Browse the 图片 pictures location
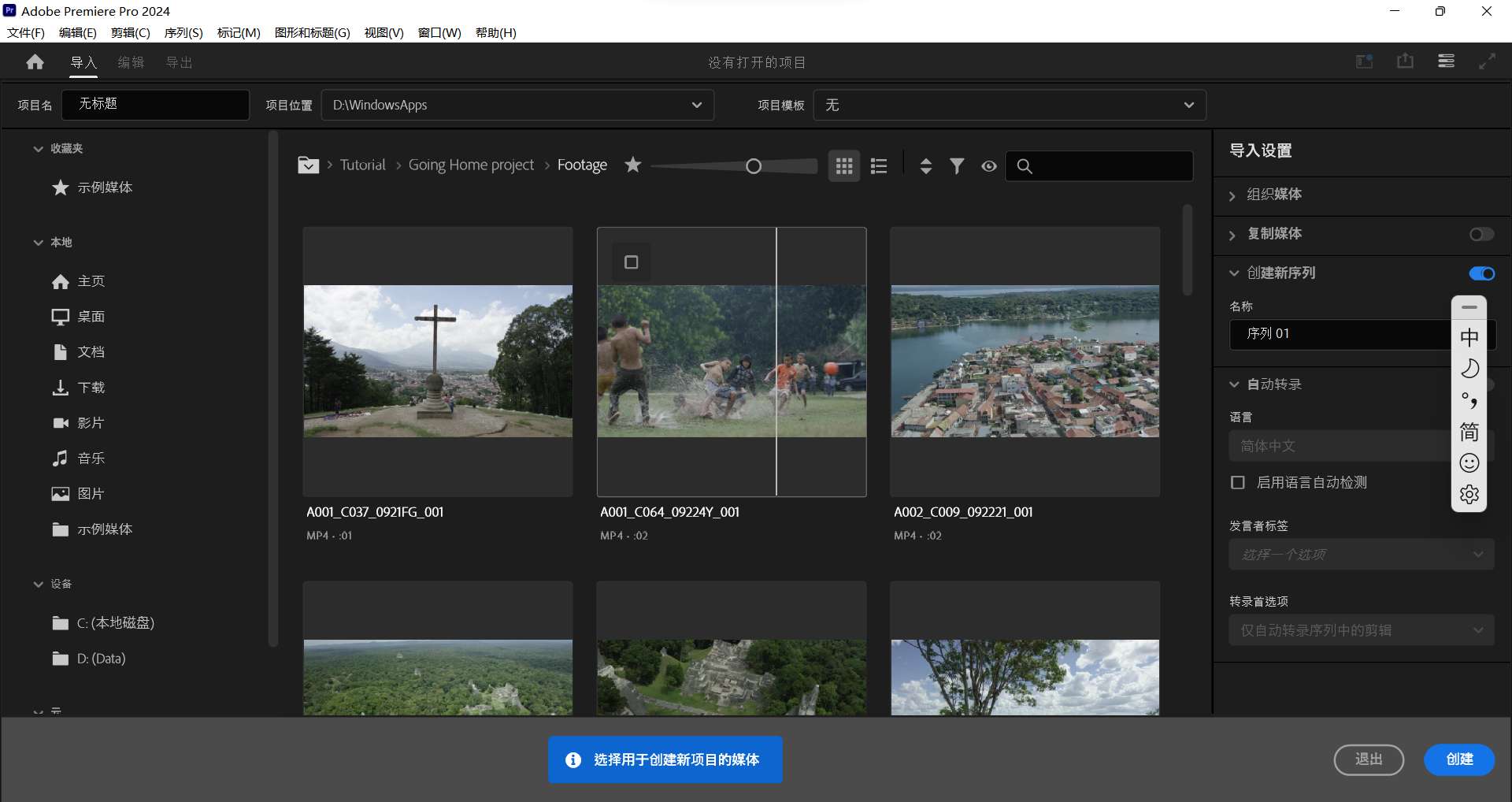This screenshot has height=802, width=1512. point(79,494)
